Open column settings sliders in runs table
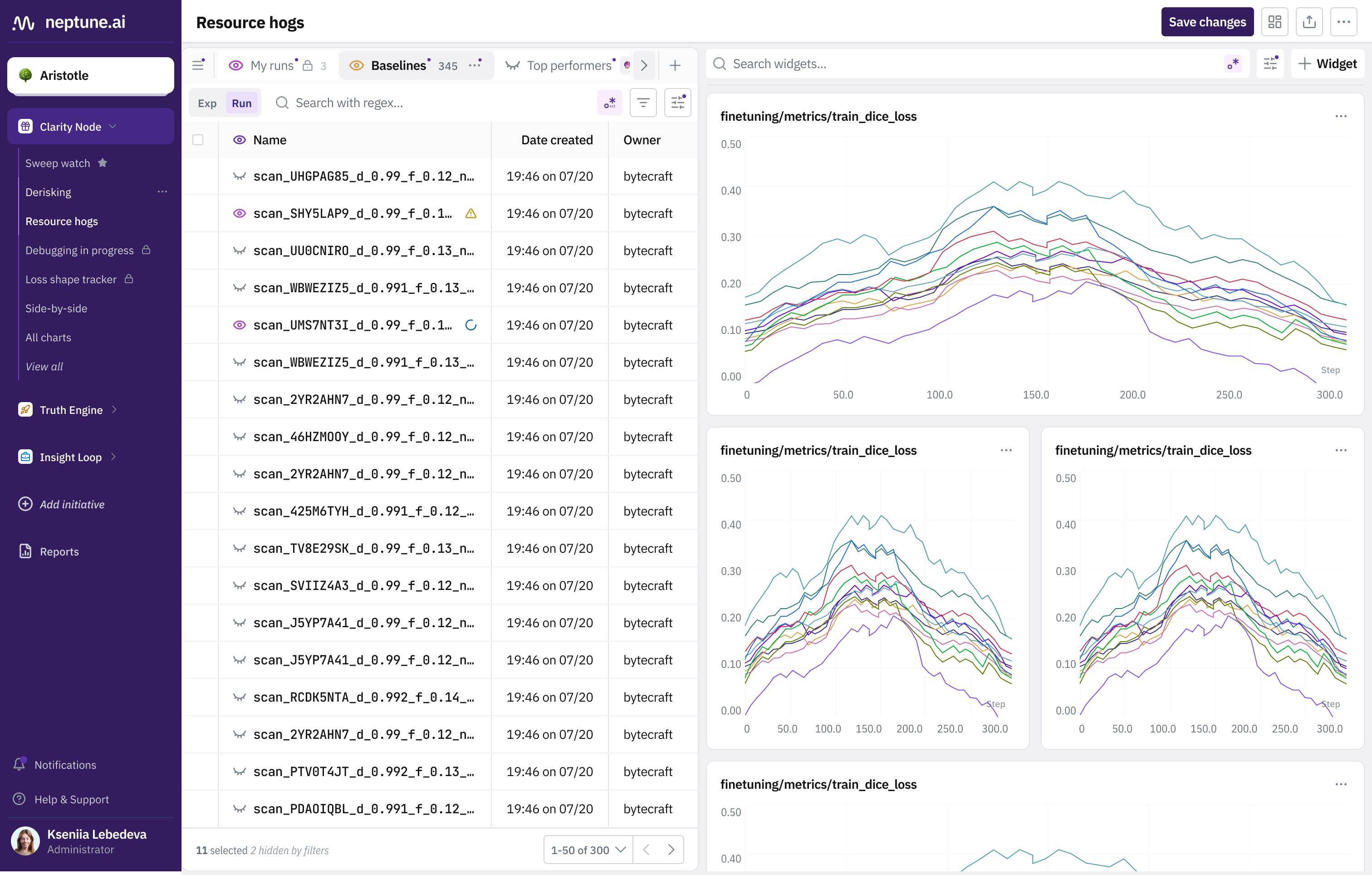 click(677, 103)
